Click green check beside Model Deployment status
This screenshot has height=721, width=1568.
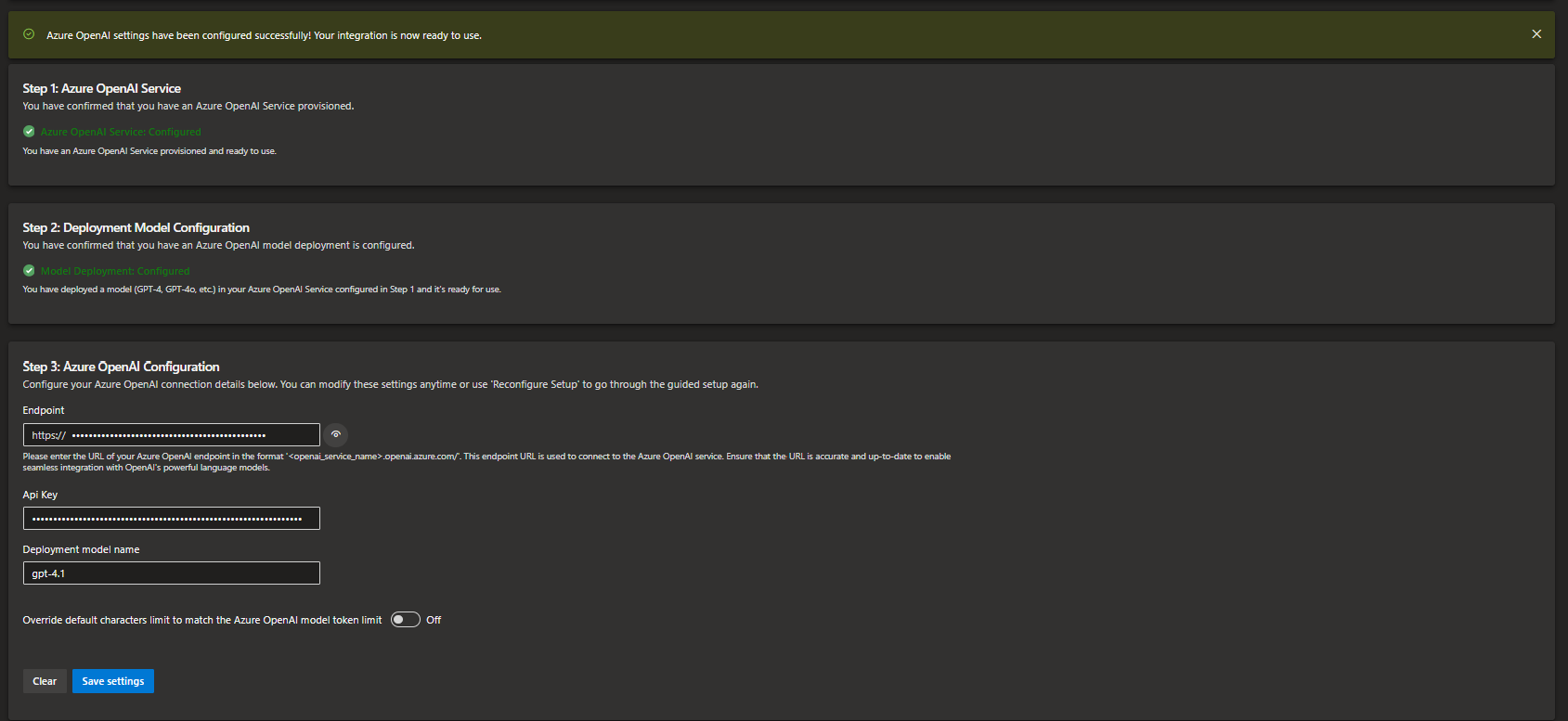tap(29, 271)
